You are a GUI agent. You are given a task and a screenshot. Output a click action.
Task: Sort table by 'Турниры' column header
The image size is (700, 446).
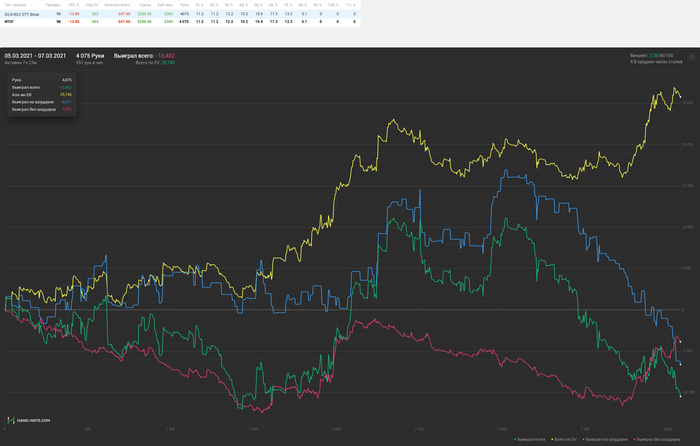(x=53, y=5)
